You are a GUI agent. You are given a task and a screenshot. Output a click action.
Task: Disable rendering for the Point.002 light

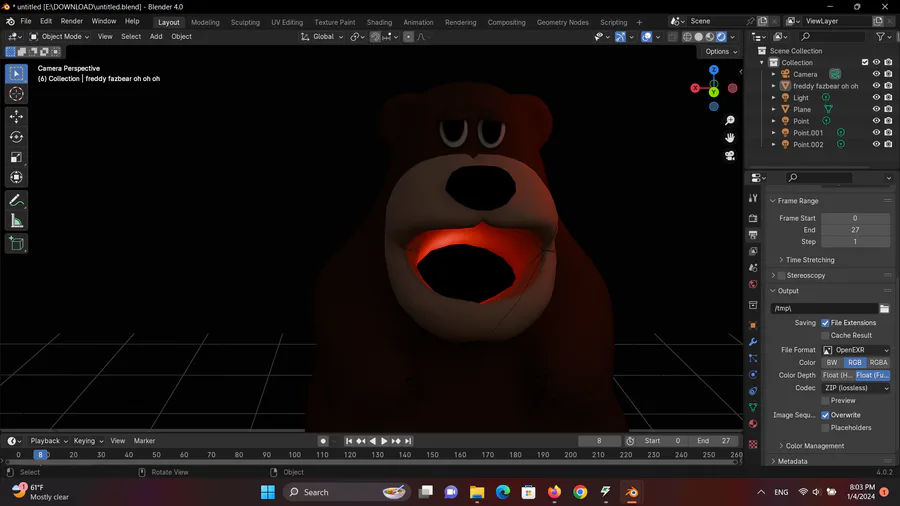point(888,145)
